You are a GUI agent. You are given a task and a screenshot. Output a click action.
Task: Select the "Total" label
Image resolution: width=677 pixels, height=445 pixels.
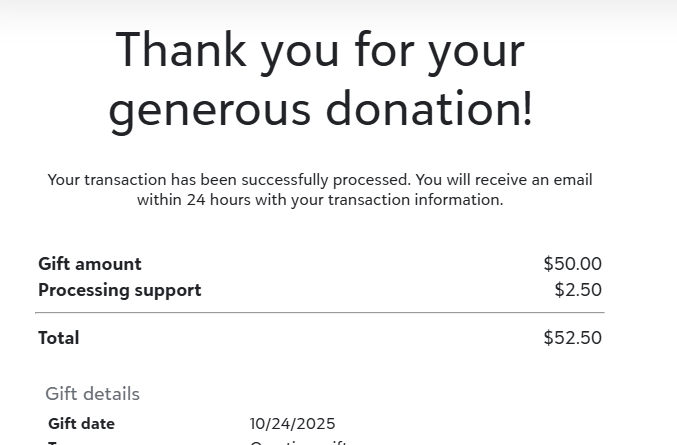click(x=59, y=338)
